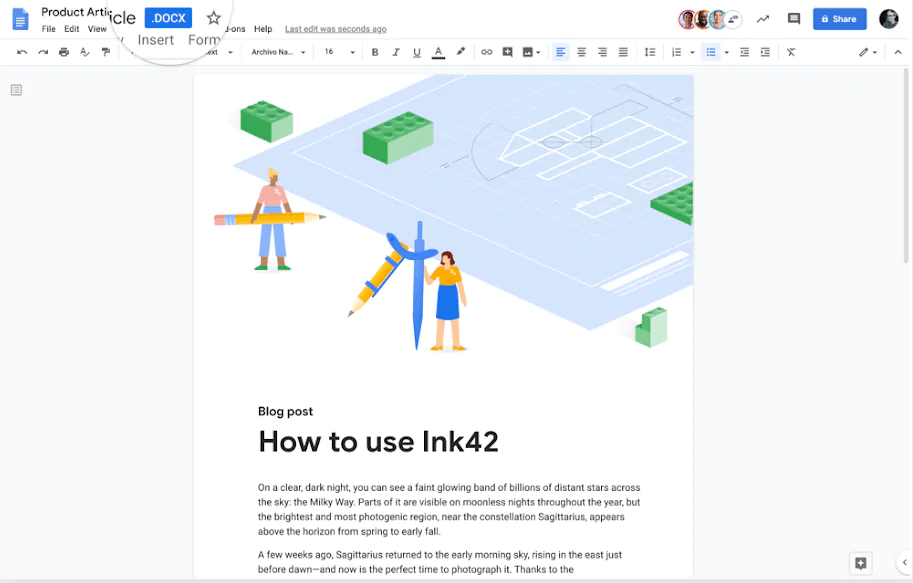Select justify alignment
913x583 pixels.
click(624, 52)
